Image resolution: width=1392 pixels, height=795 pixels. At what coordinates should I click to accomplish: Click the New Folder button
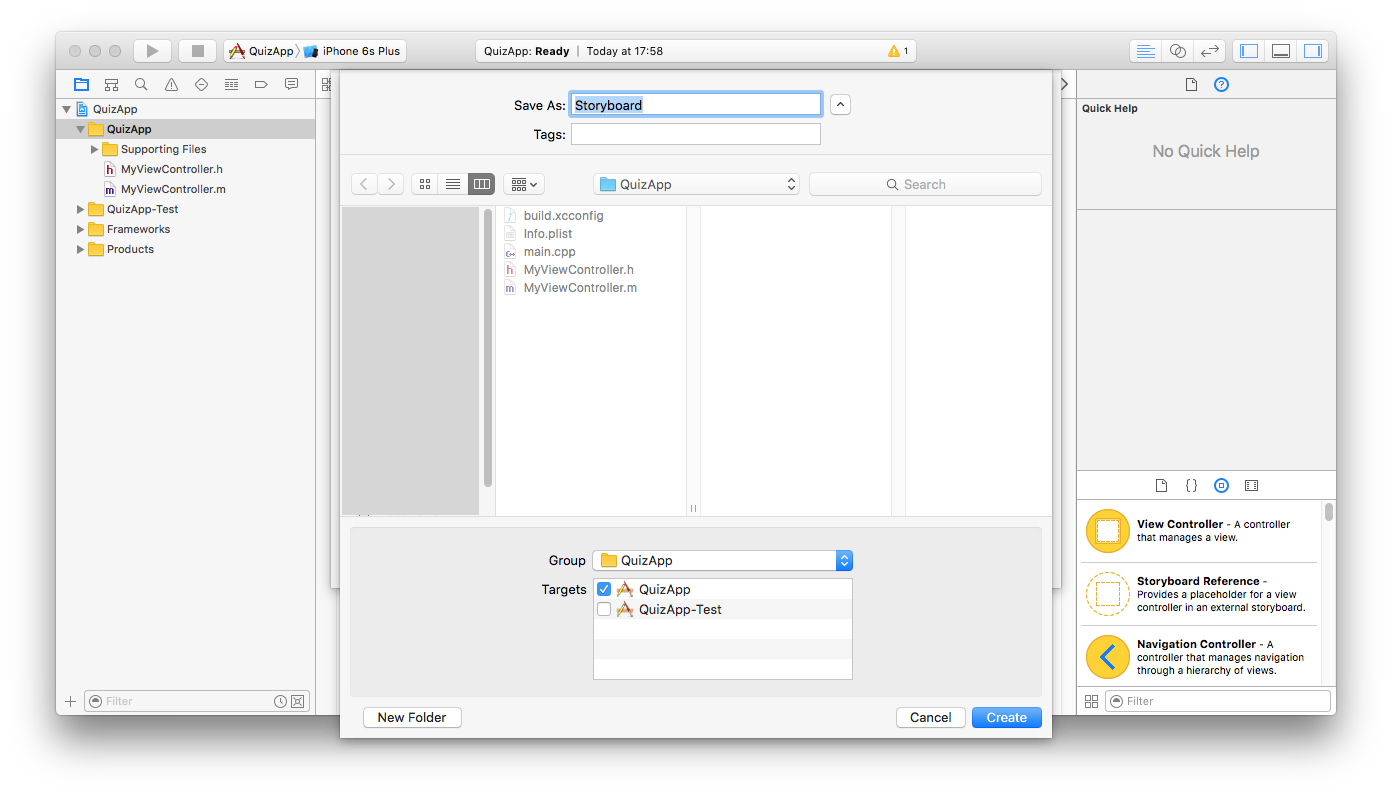412,717
